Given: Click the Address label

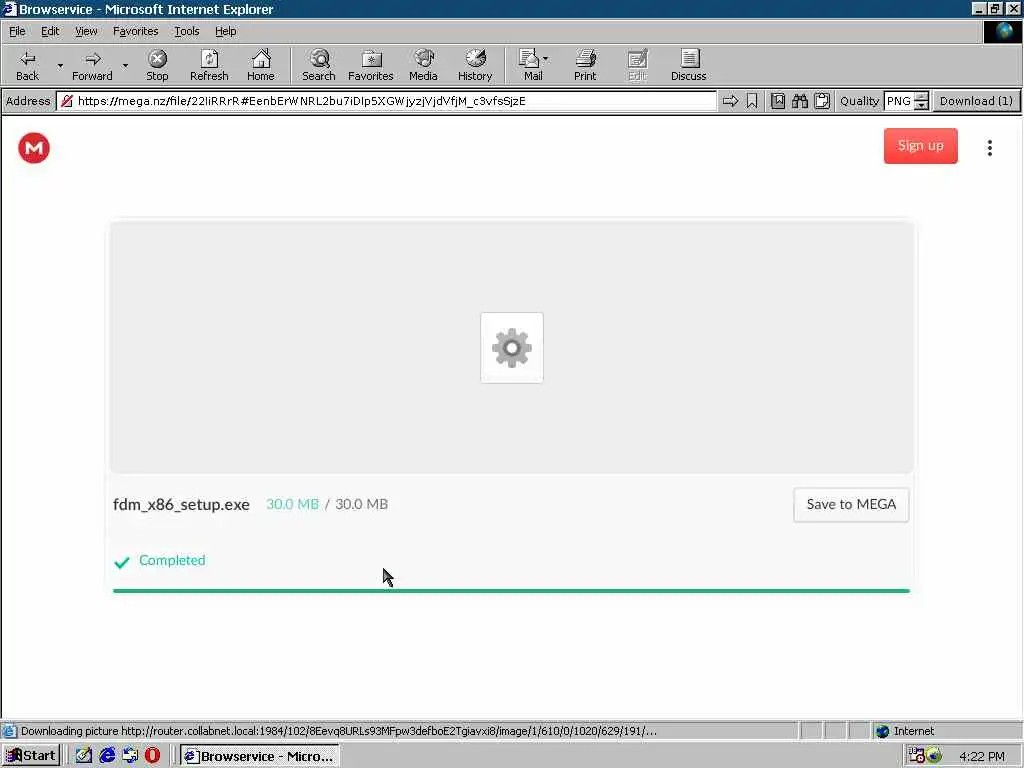Looking at the screenshot, I should [28, 101].
